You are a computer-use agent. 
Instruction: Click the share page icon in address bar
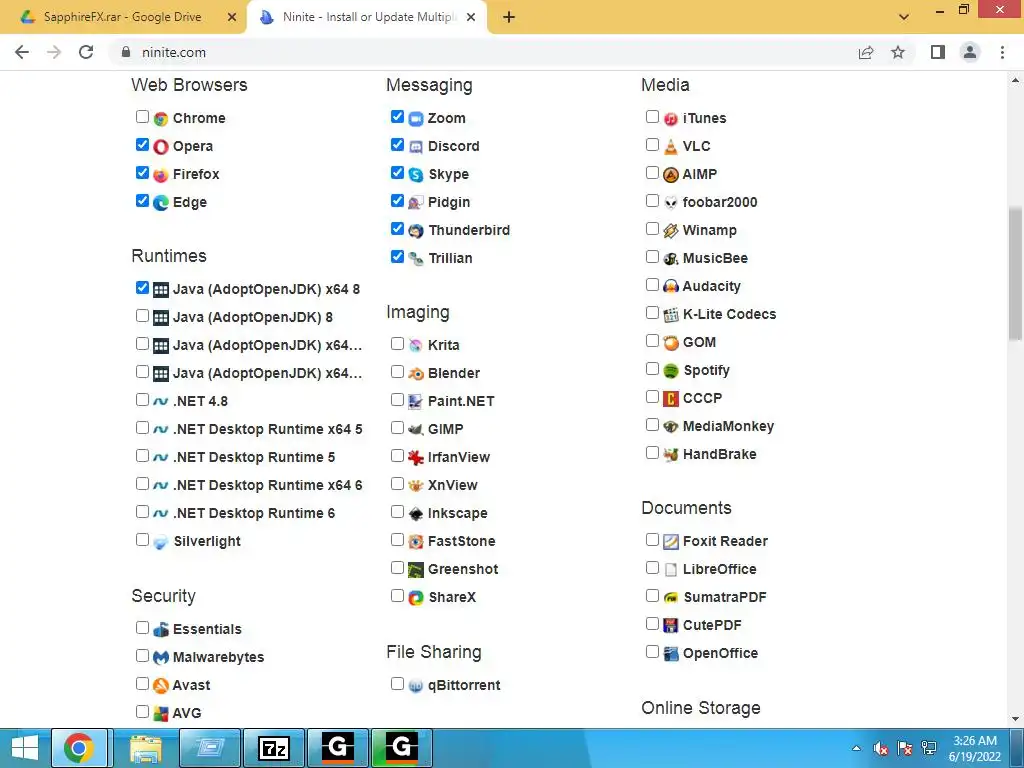coord(866,52)
